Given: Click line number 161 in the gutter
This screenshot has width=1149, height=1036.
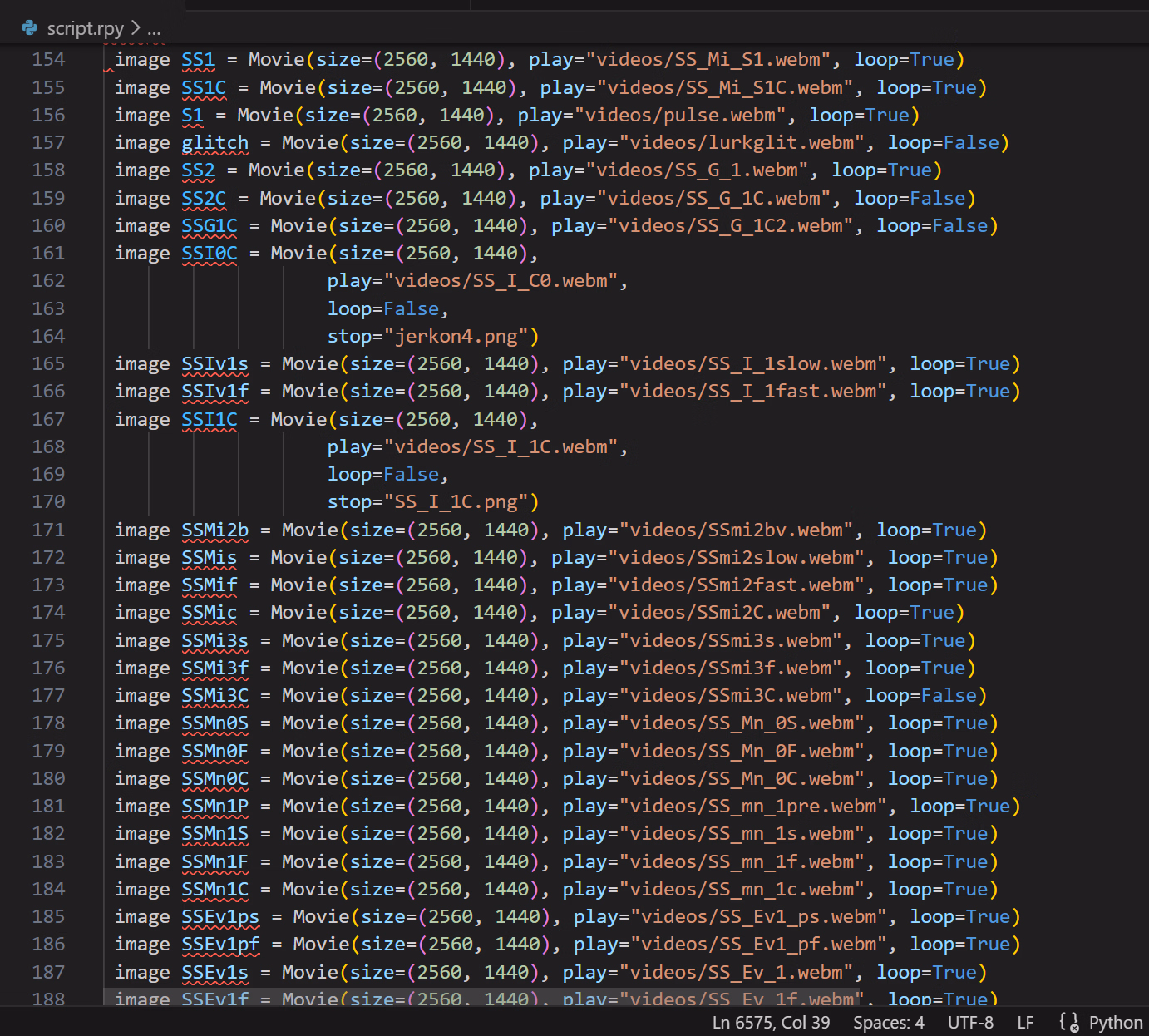Looking at the screenshot, I should (x=48, y=253).
